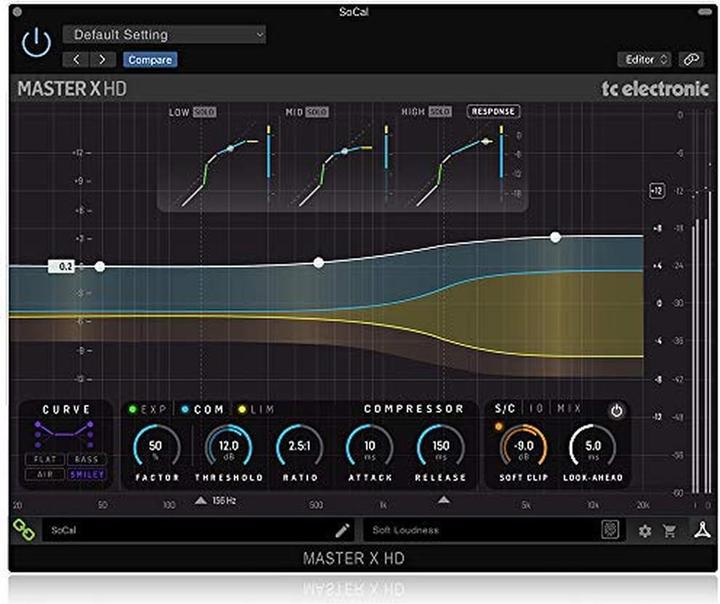Click the LOW band compression curve handle

coord(231,148)
